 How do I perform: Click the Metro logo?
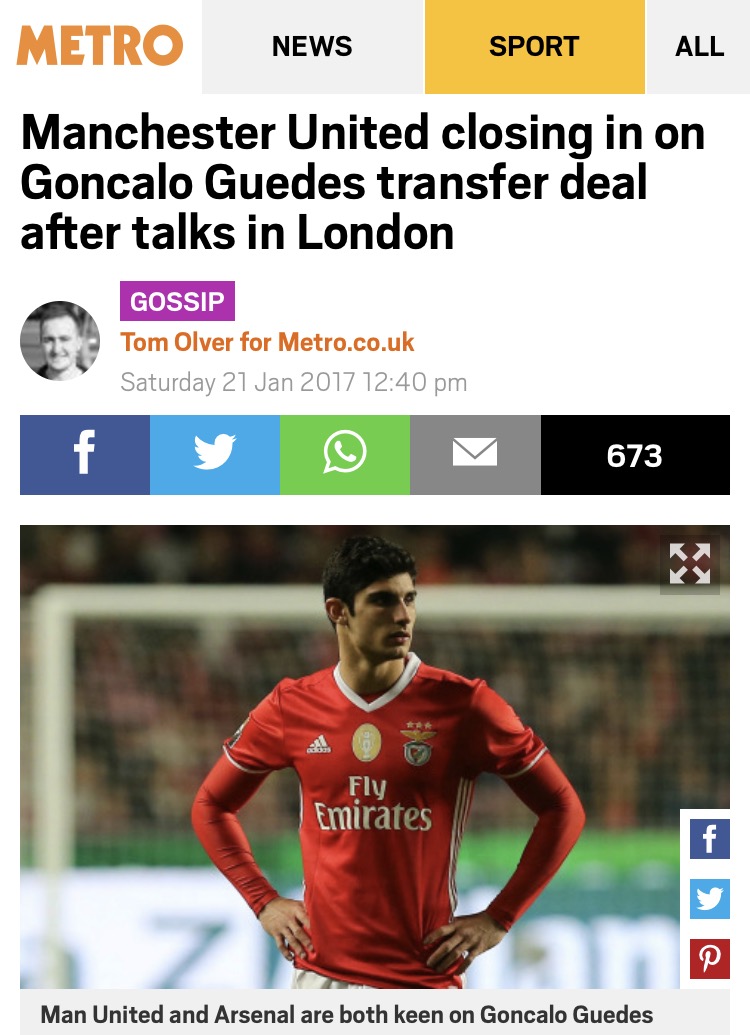(100, 46)
